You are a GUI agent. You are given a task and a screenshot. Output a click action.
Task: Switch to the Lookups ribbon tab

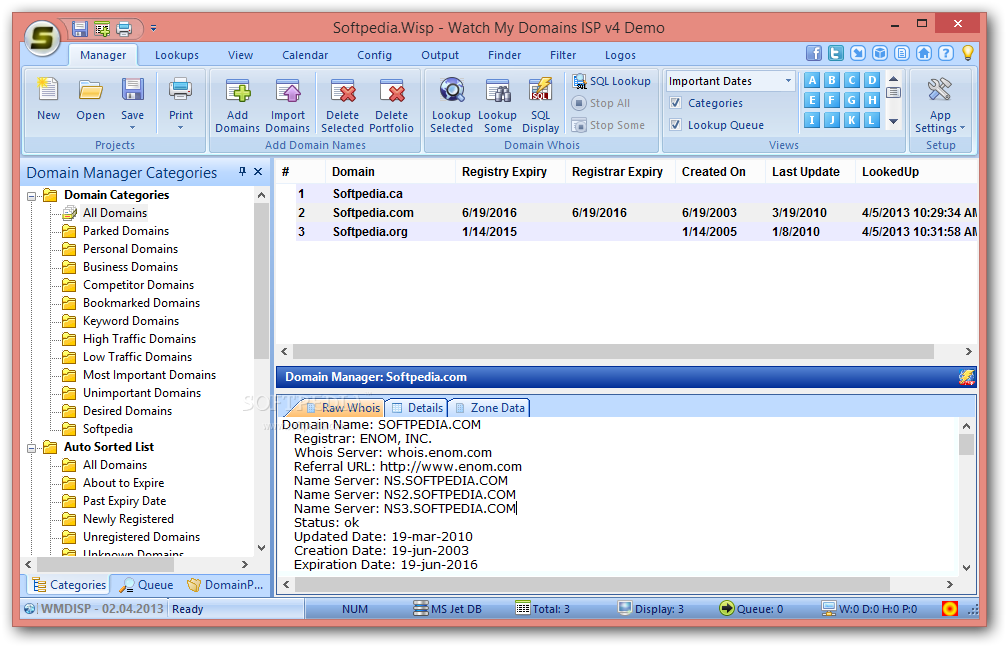pyautogui.click(x=177, y=55)
